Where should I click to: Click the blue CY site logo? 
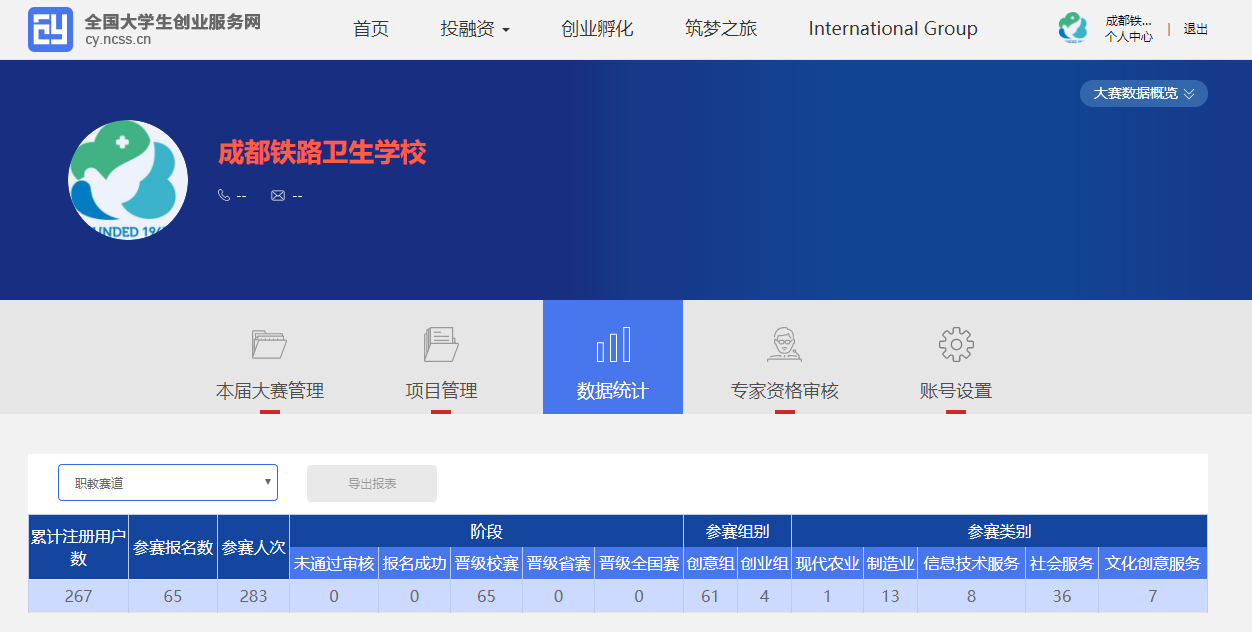tap(50, 30)
